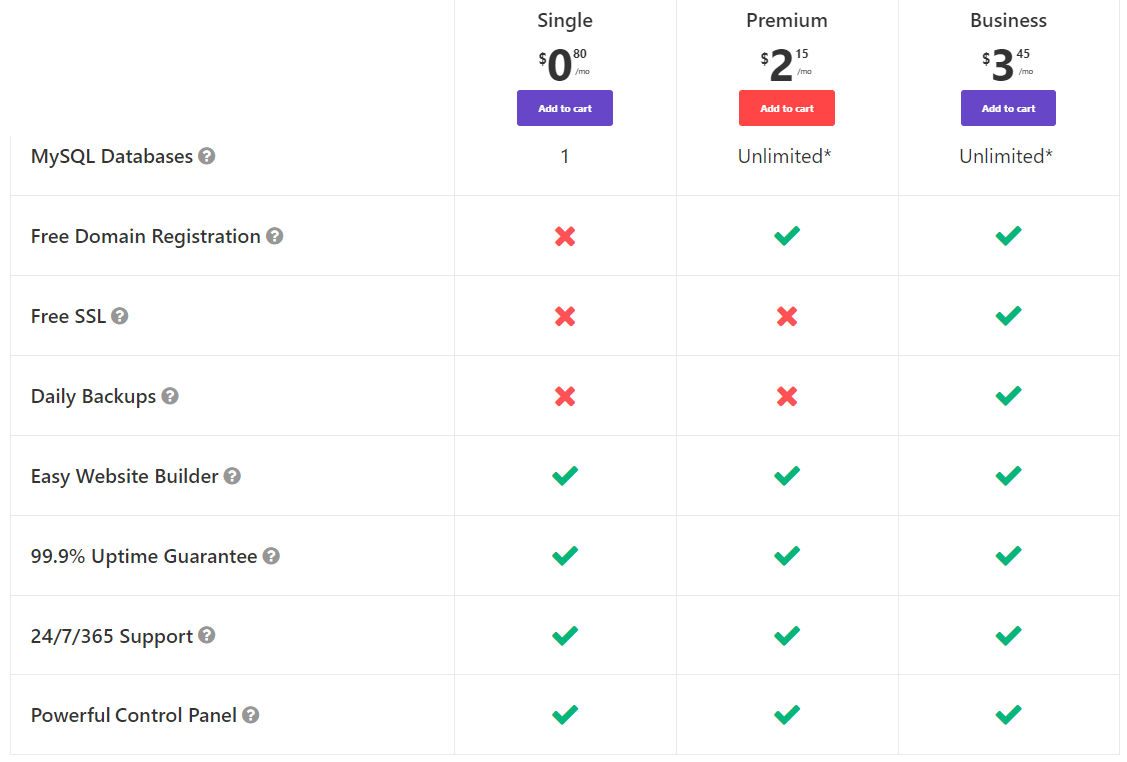Click red cross for Premium Daily Backups
The height and width of the screenshot is (762, 1127).
coord(787,396)
